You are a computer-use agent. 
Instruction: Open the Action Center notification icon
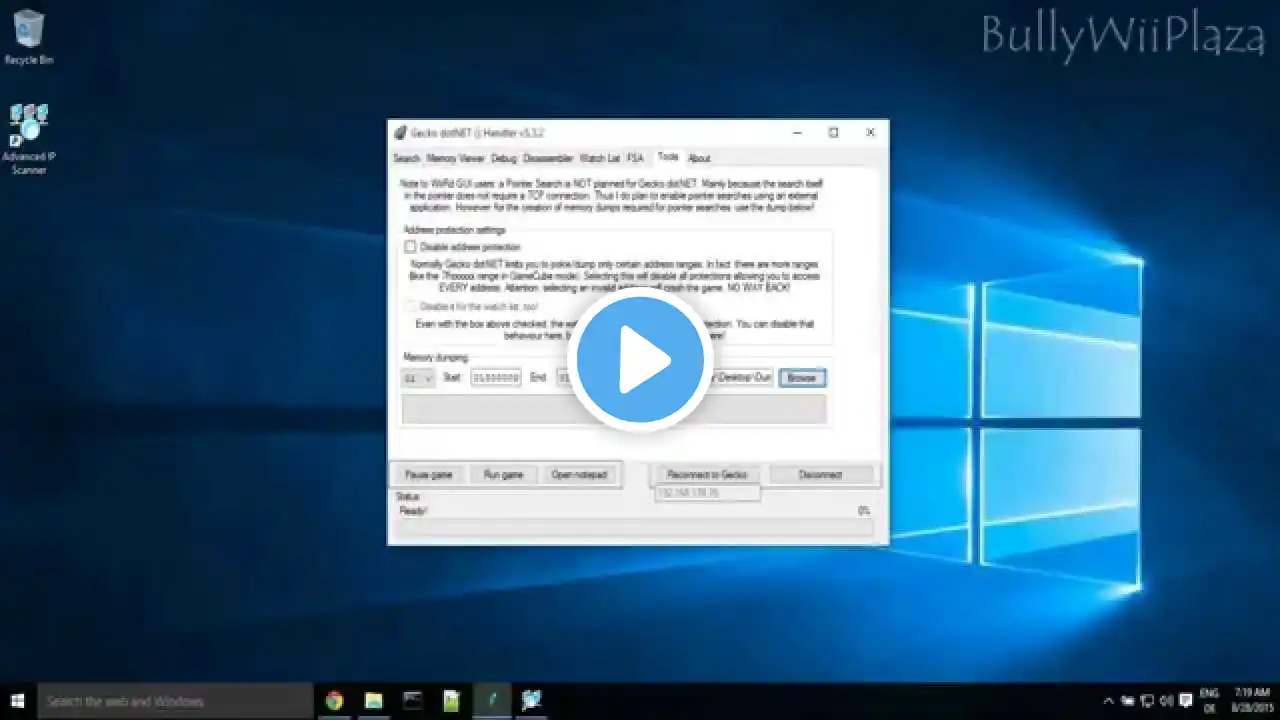coord(1187,701)
